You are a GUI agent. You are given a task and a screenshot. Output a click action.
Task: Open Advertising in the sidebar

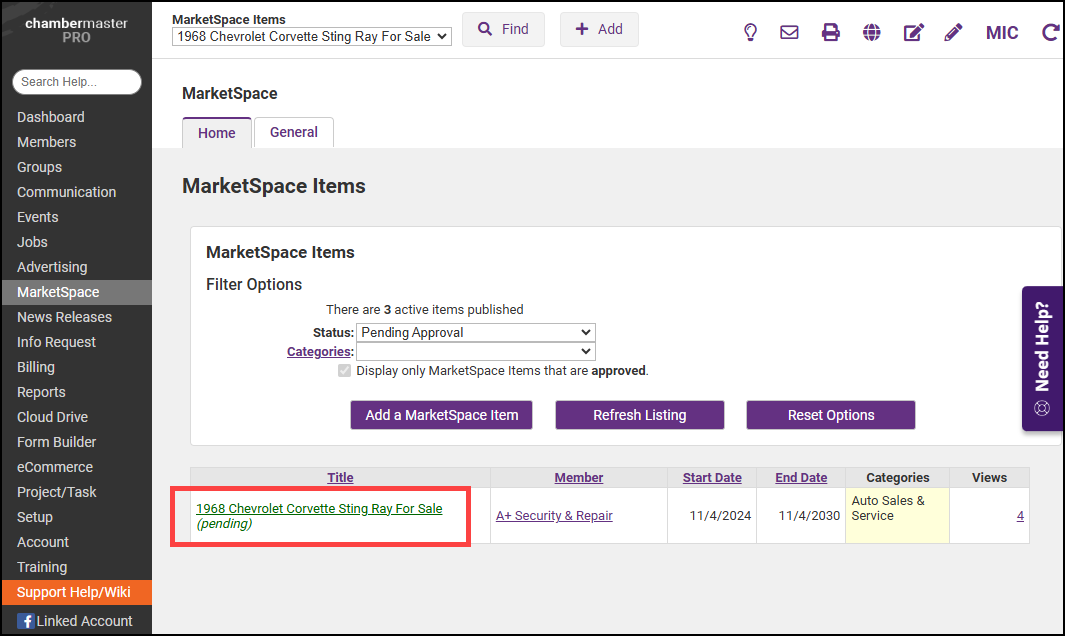coord(52,267)
